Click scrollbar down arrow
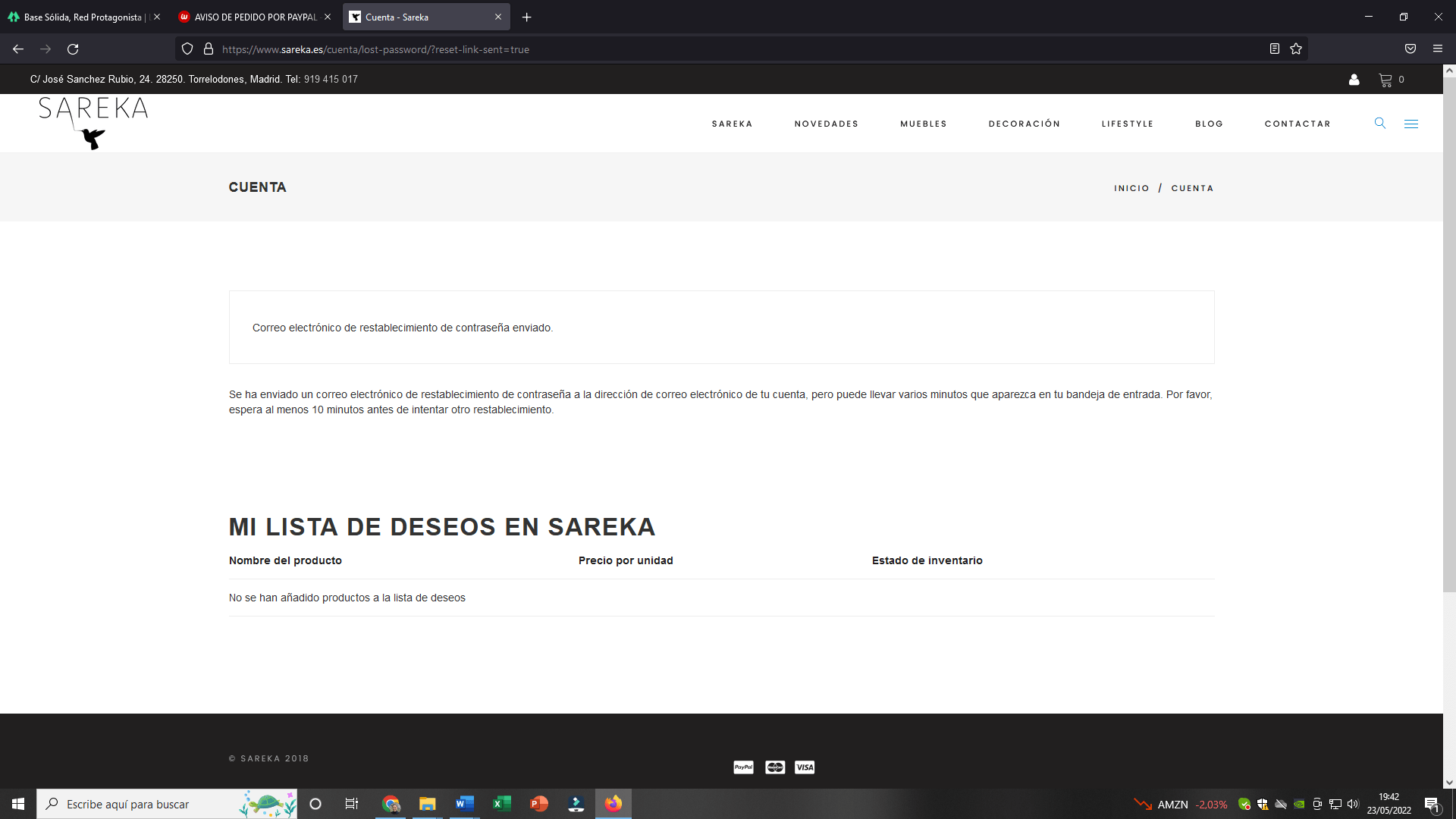This screenshot has width=1456, height=819. tap(1449, 783)
